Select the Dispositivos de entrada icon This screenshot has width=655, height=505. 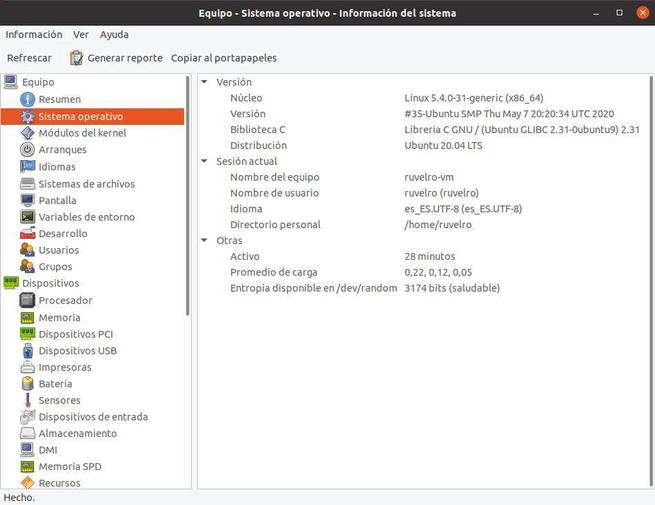pyautogui.click(x=28, y=417)
